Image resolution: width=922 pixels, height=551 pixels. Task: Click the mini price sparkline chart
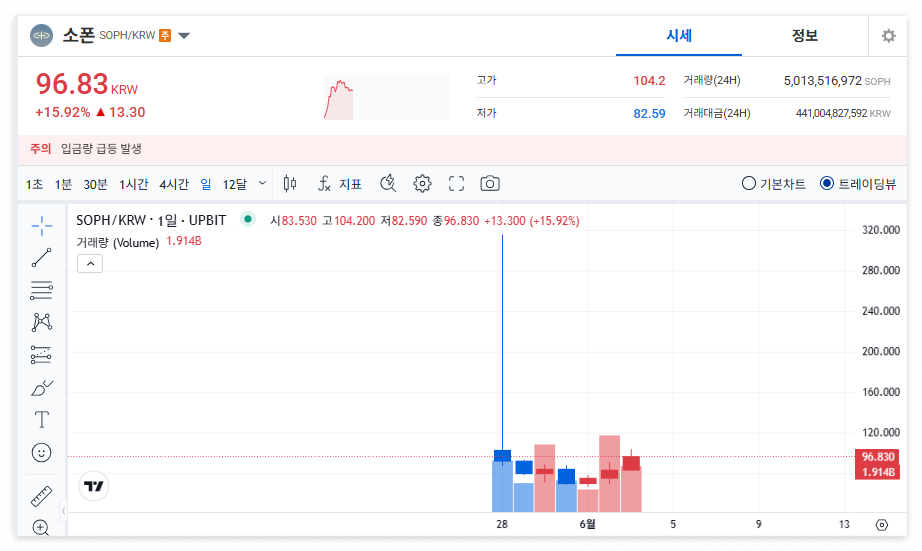click(x=387, y=98)
